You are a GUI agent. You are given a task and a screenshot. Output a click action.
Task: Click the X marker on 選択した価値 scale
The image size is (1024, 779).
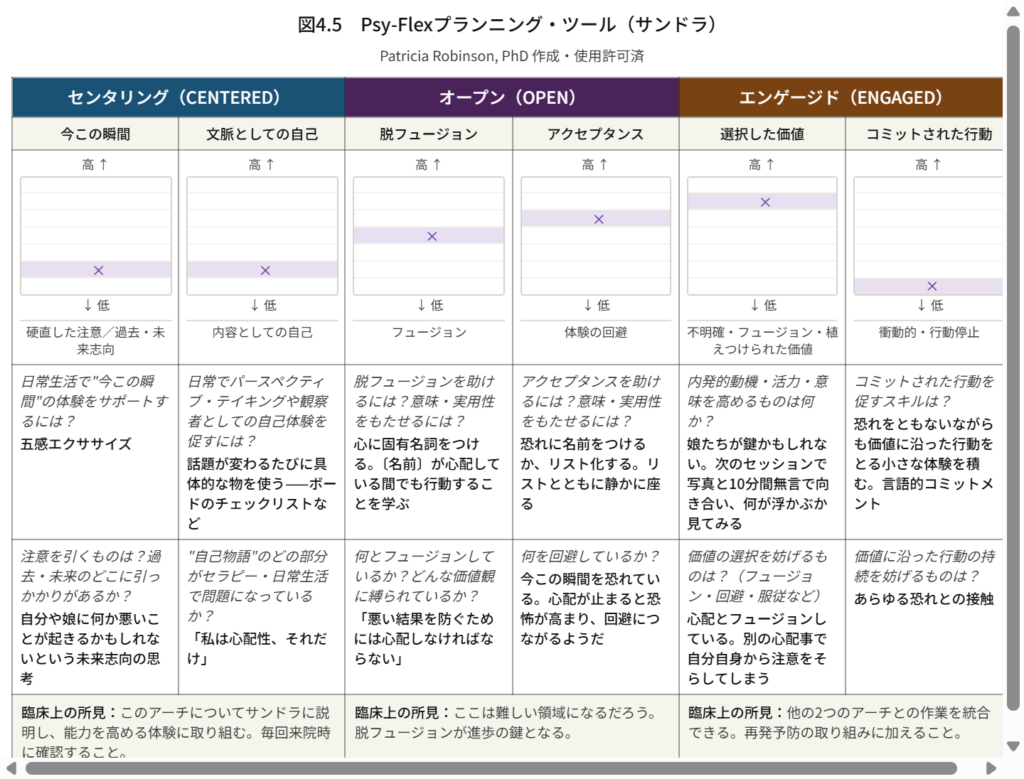[x=765, y=202]
